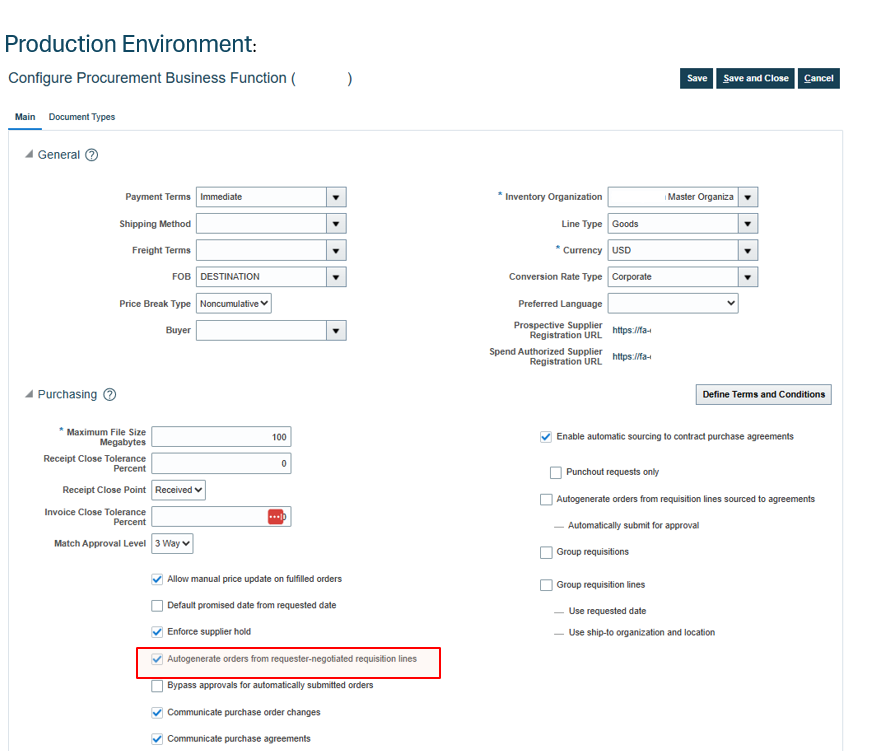
Task: Click Invoice Close Tolerance Percent field
Action: [221, 517]
